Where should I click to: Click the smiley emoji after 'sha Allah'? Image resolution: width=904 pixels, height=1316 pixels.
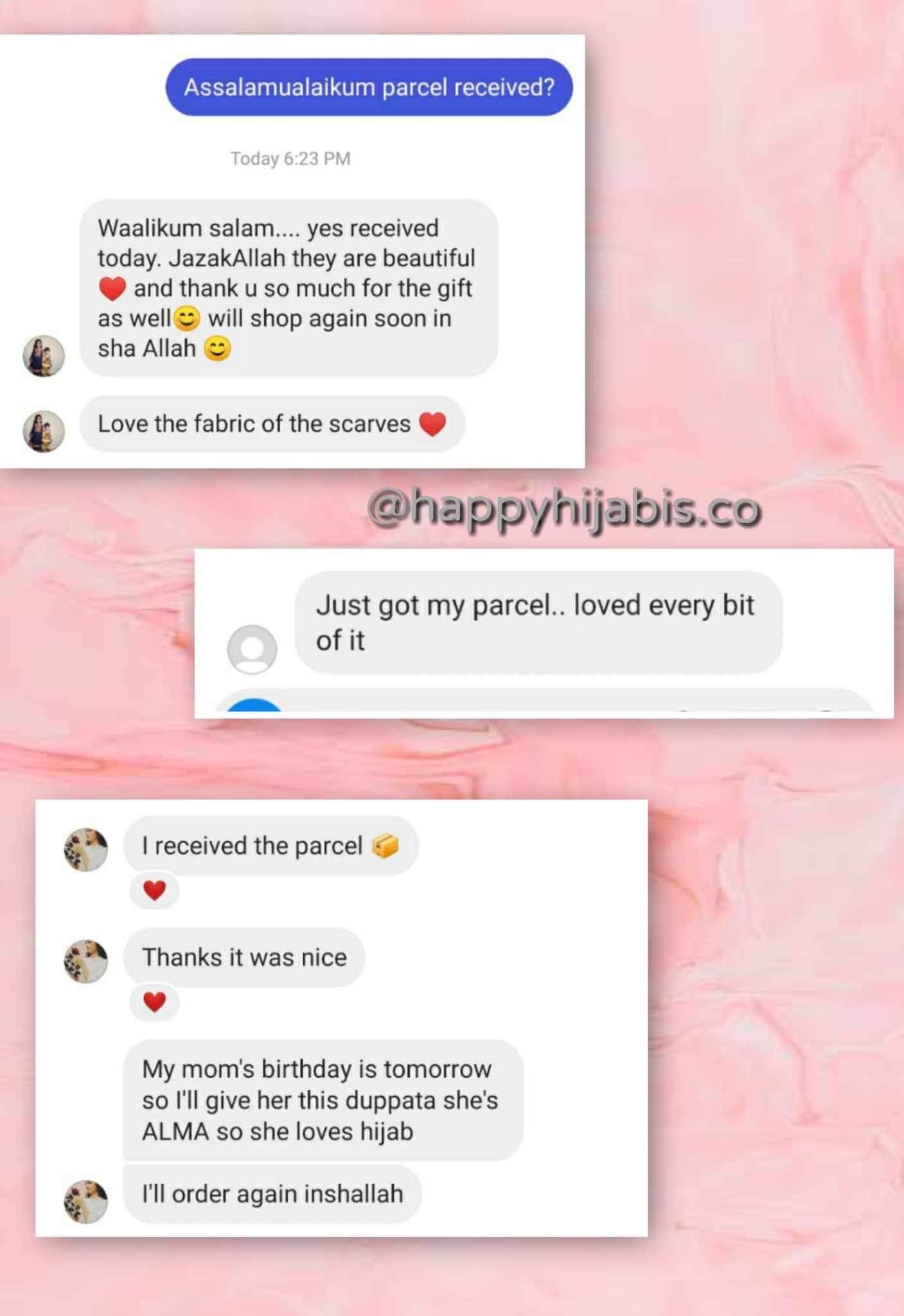point(217,349)
